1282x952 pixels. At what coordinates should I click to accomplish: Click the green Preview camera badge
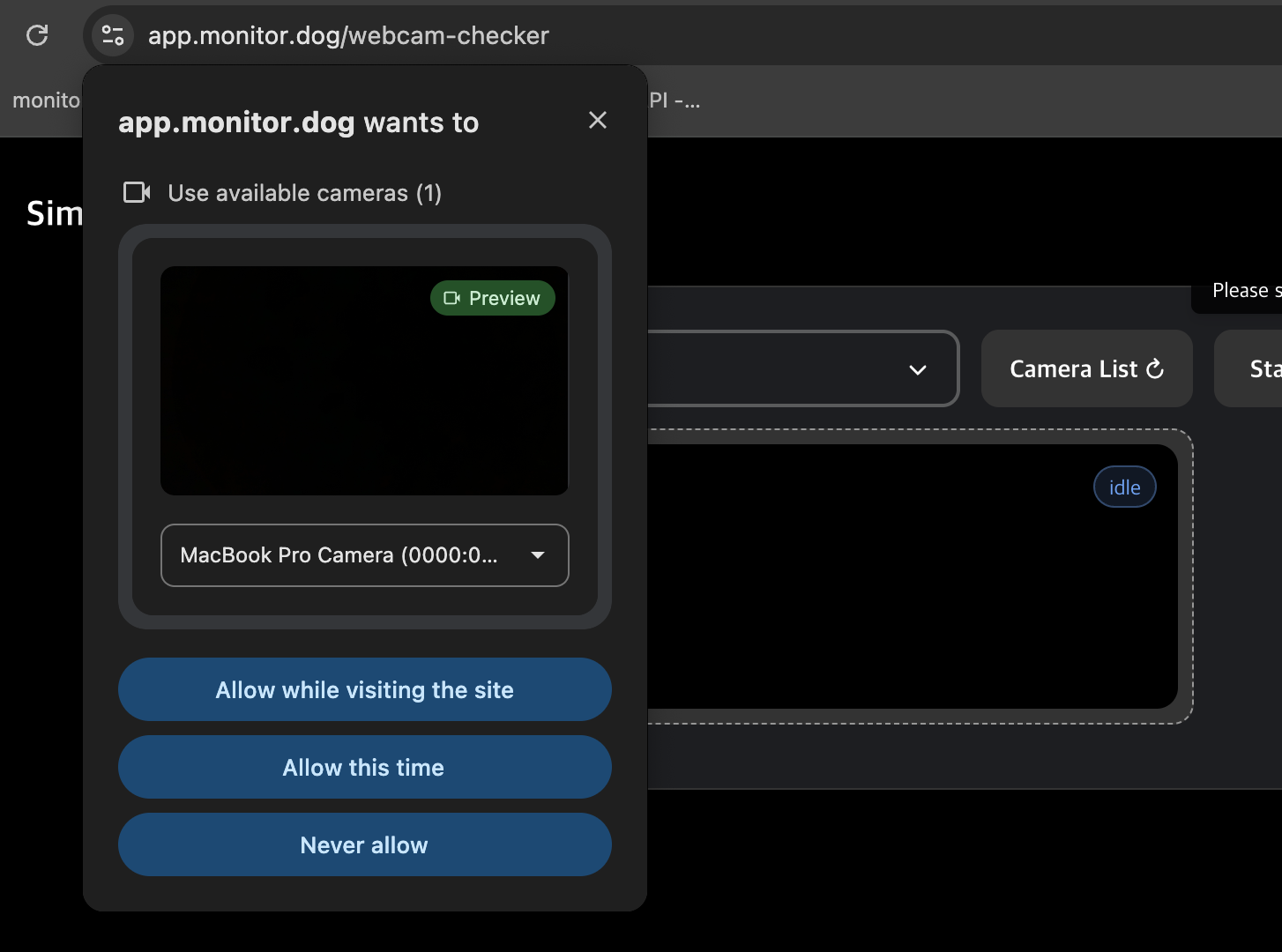pyautogui.click(x=492, y=298)
